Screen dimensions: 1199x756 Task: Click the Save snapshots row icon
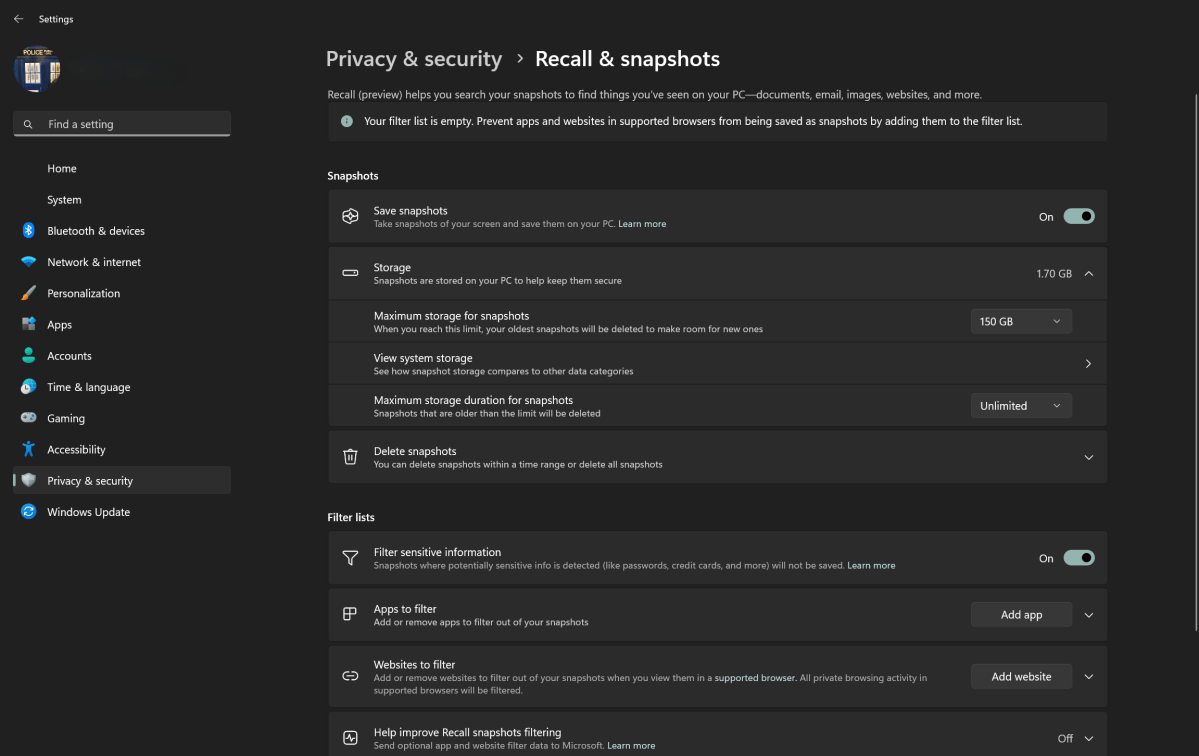click(x=350, y=216)
